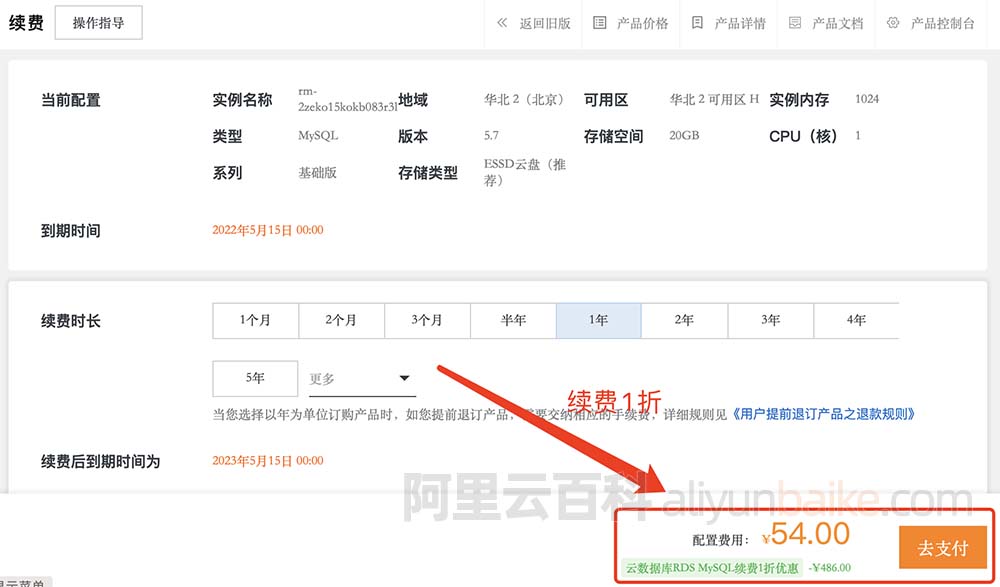Image resolution: width=1000 pixels, height=587 pixels.
Task: Click the product price list icon
Action: pos(600,23)
